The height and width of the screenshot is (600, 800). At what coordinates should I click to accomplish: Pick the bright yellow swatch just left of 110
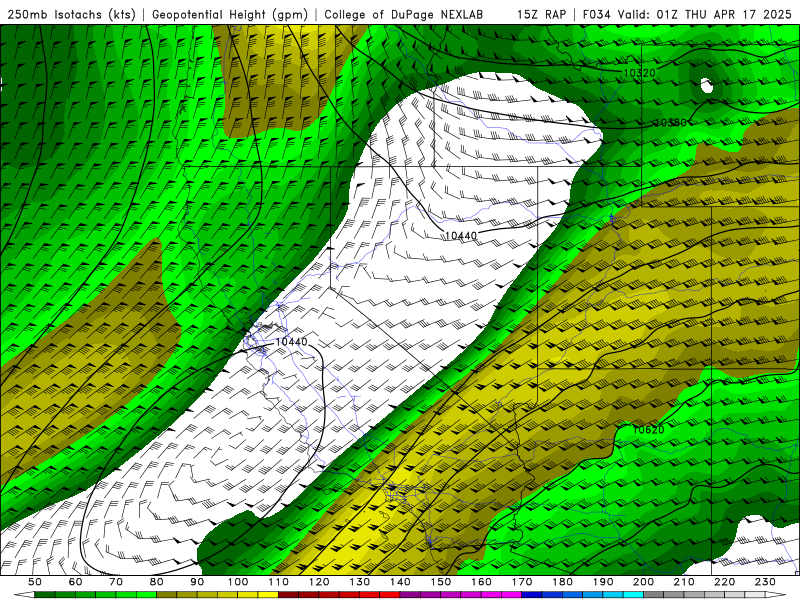click(268, 595)
